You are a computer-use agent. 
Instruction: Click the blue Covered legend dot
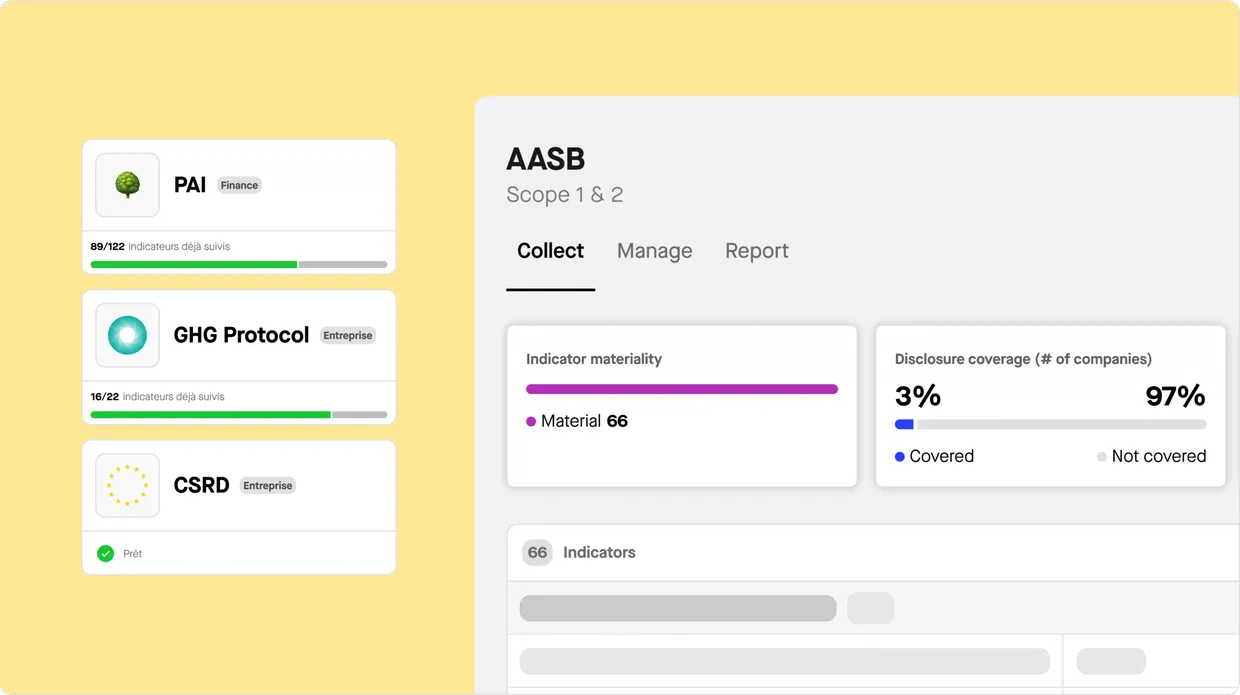click(x=900, y=456)
